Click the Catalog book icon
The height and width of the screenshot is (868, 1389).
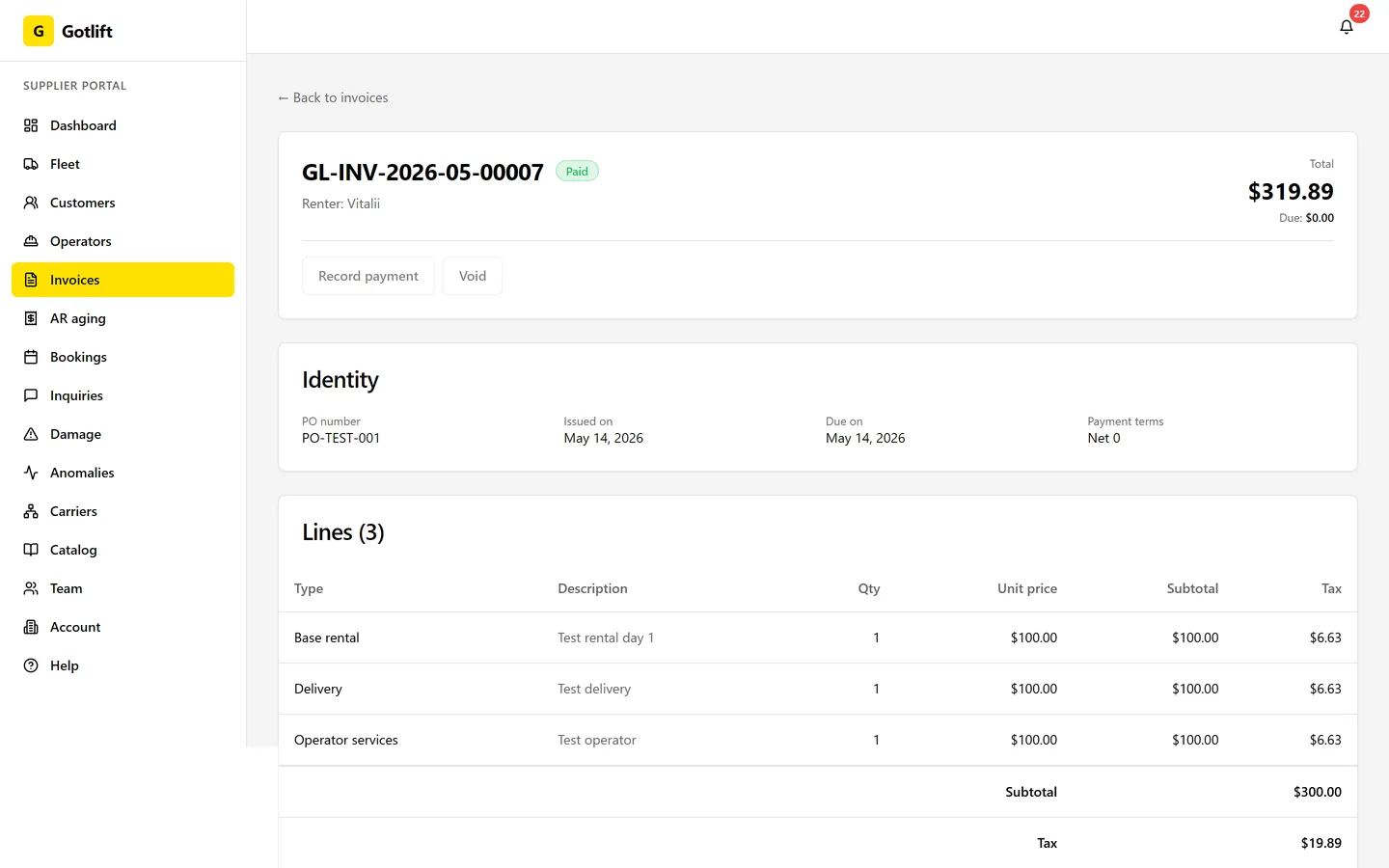pyautogui.click(x=31, y=550)
